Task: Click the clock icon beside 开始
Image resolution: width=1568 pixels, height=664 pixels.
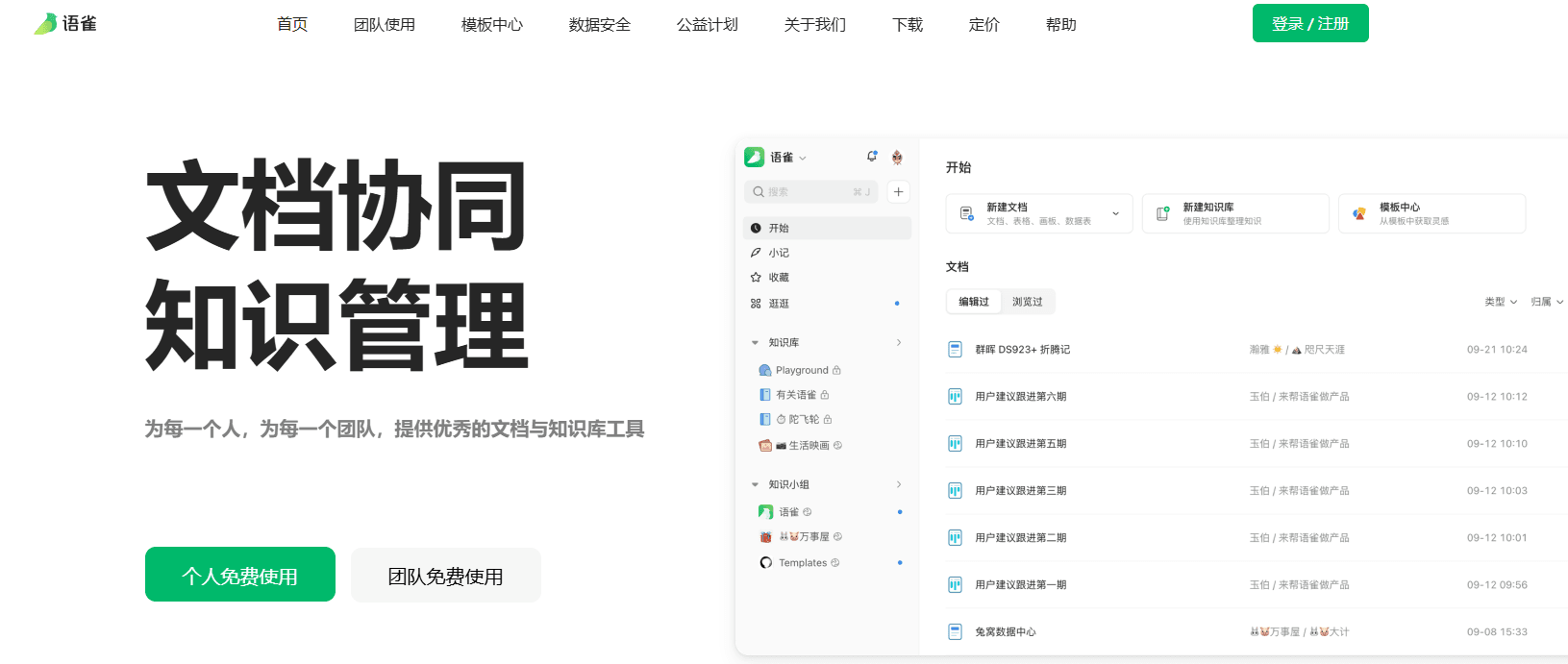Action: click(756, 228)
